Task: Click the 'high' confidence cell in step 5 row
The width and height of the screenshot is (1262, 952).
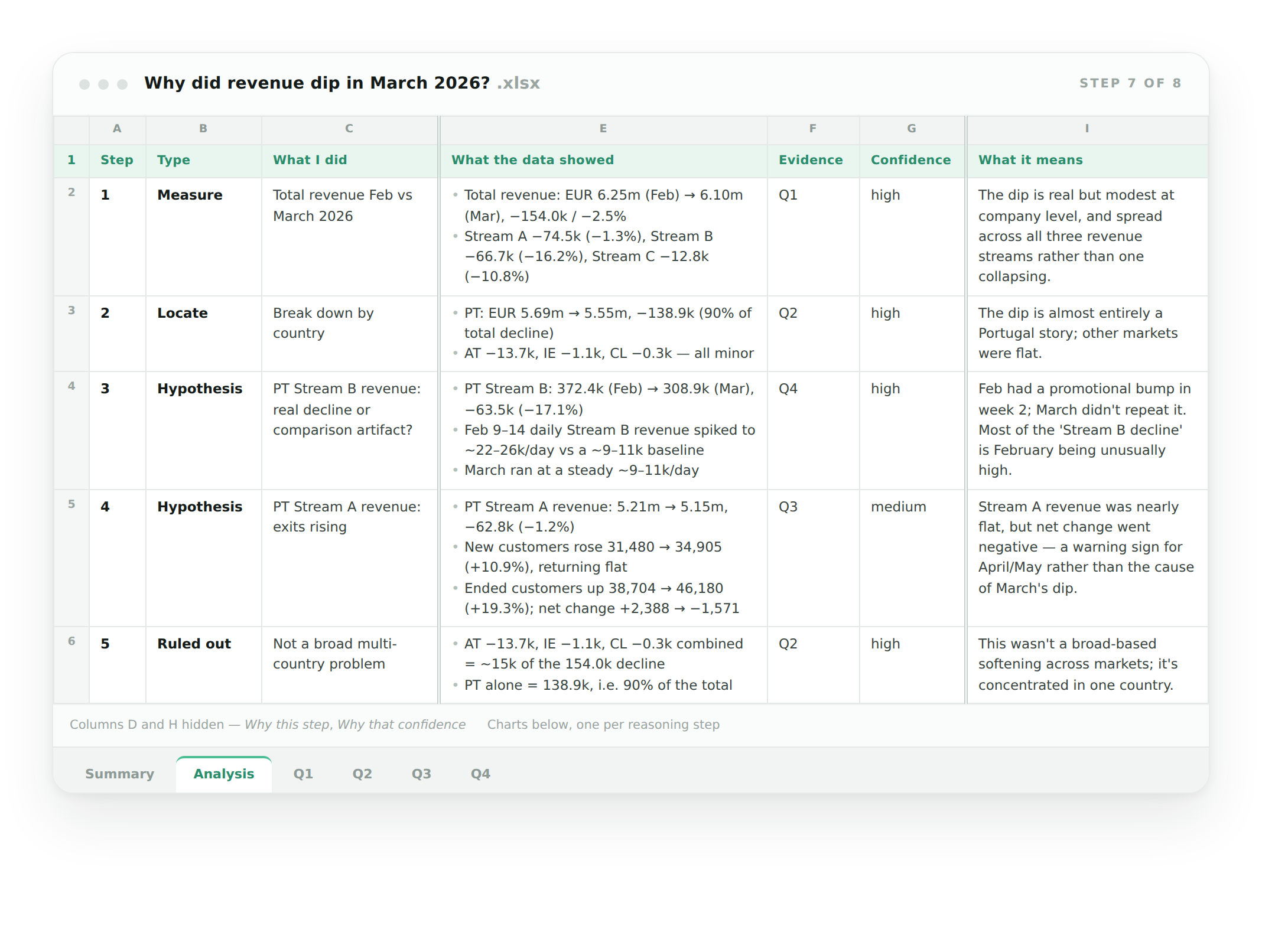Action: (912, 665)
